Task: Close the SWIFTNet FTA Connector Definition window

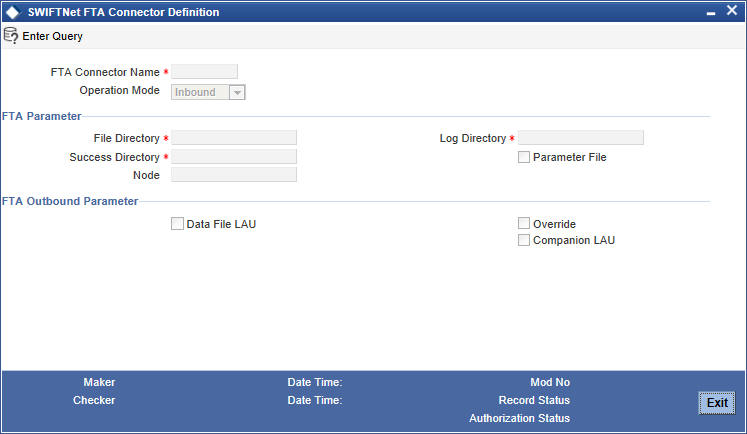Action: click(732, 10)
